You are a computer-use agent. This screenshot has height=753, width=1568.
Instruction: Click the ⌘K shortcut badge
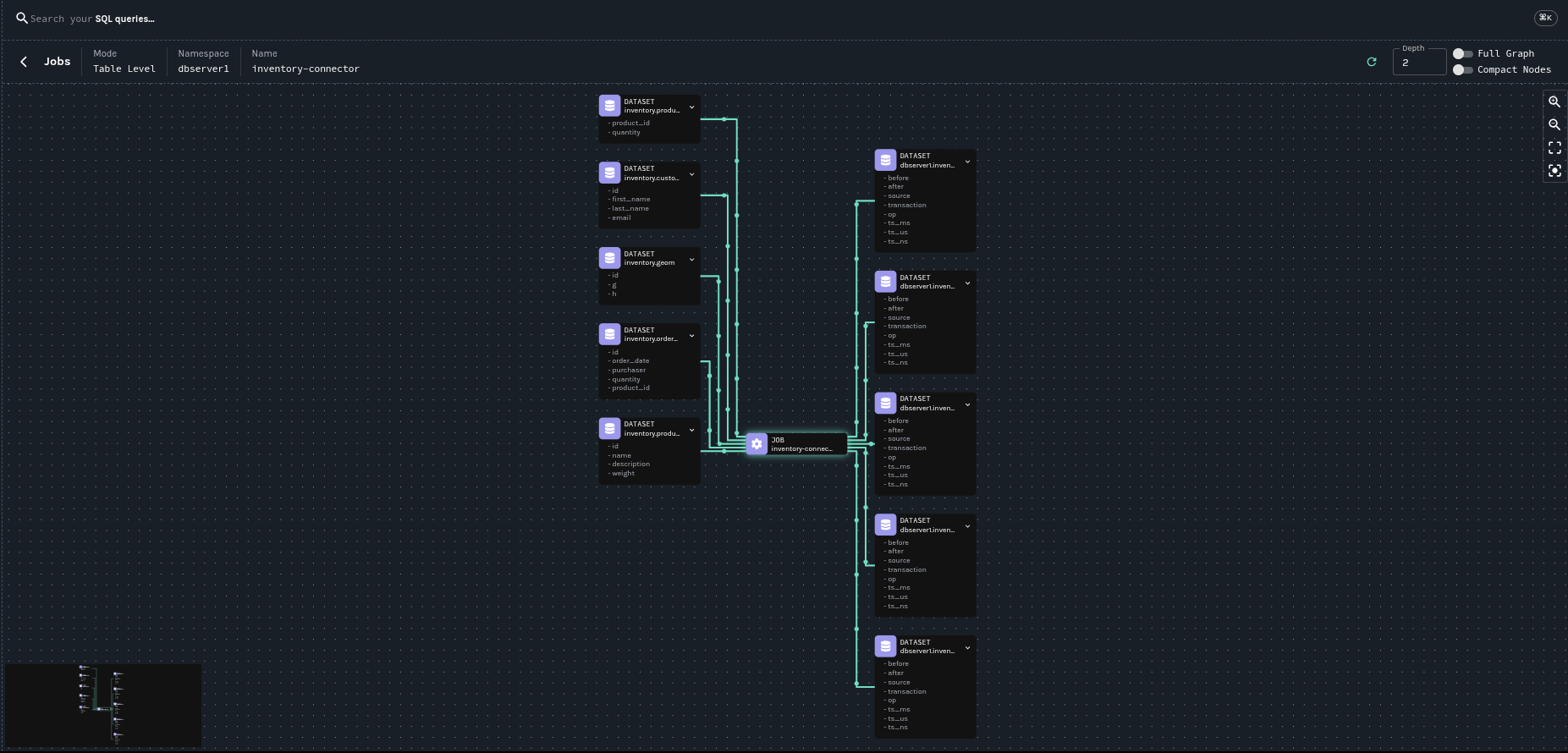tap(1545, 18)
